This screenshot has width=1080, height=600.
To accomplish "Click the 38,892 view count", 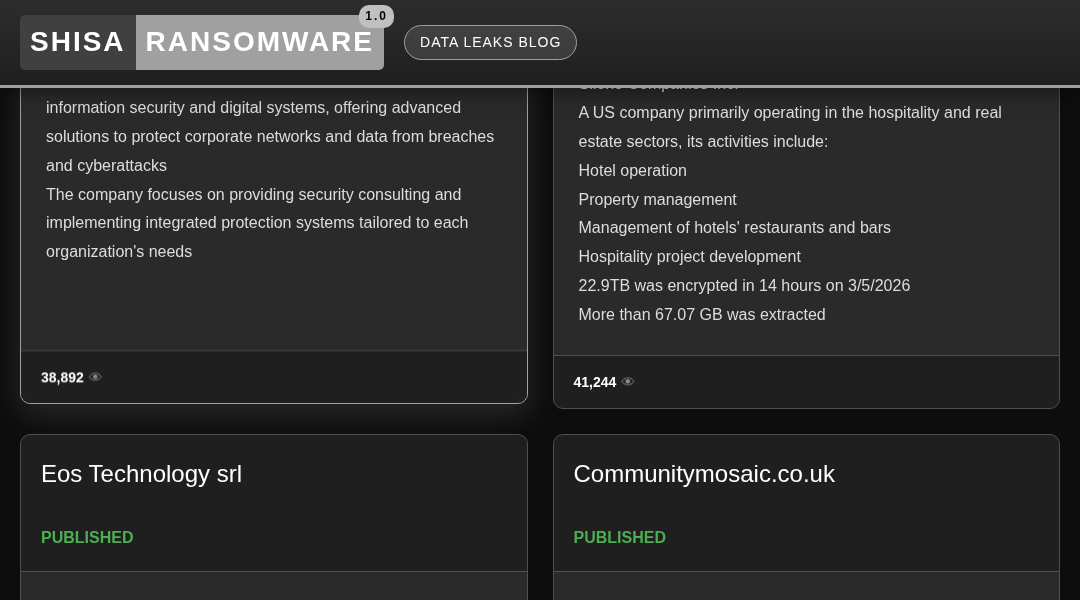I will pos(62,377).
